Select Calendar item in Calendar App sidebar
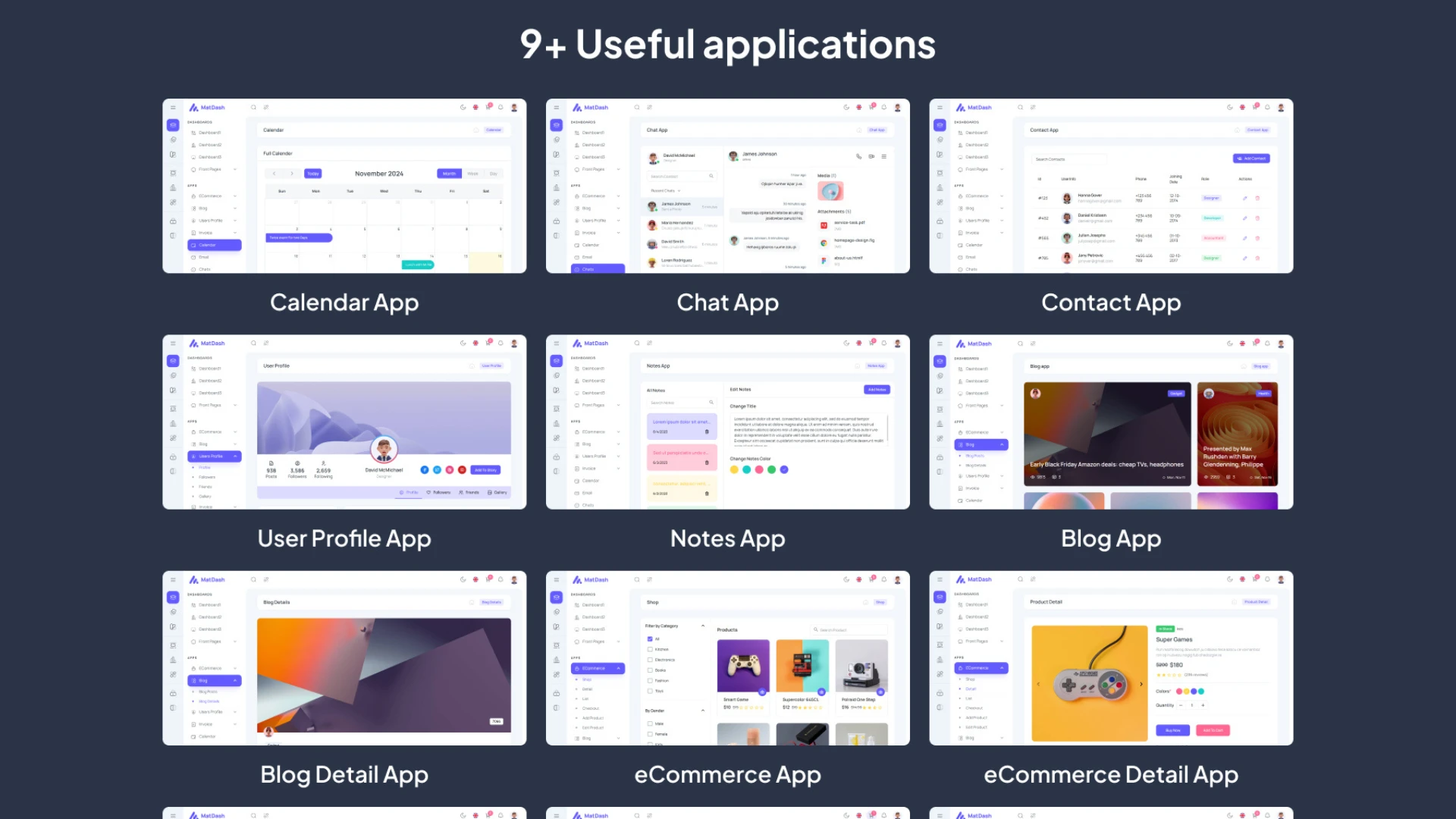 (215, 245)
